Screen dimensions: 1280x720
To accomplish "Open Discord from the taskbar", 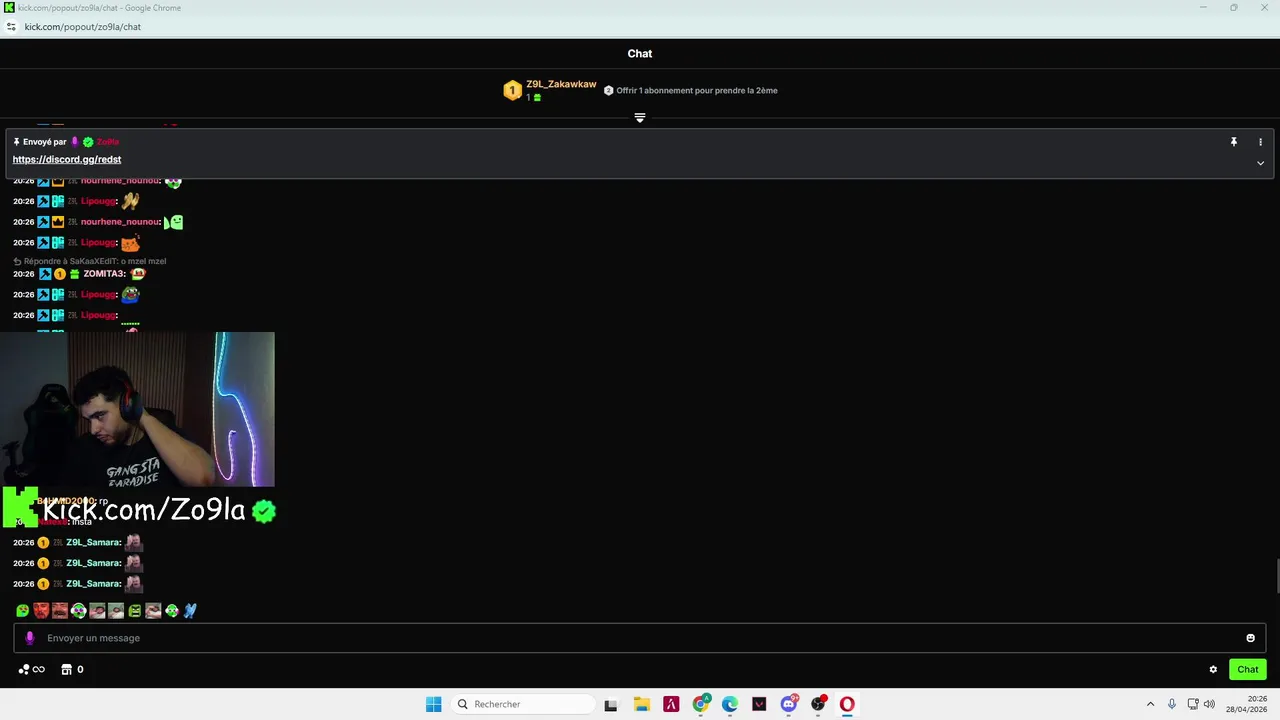I will point(789,704).
